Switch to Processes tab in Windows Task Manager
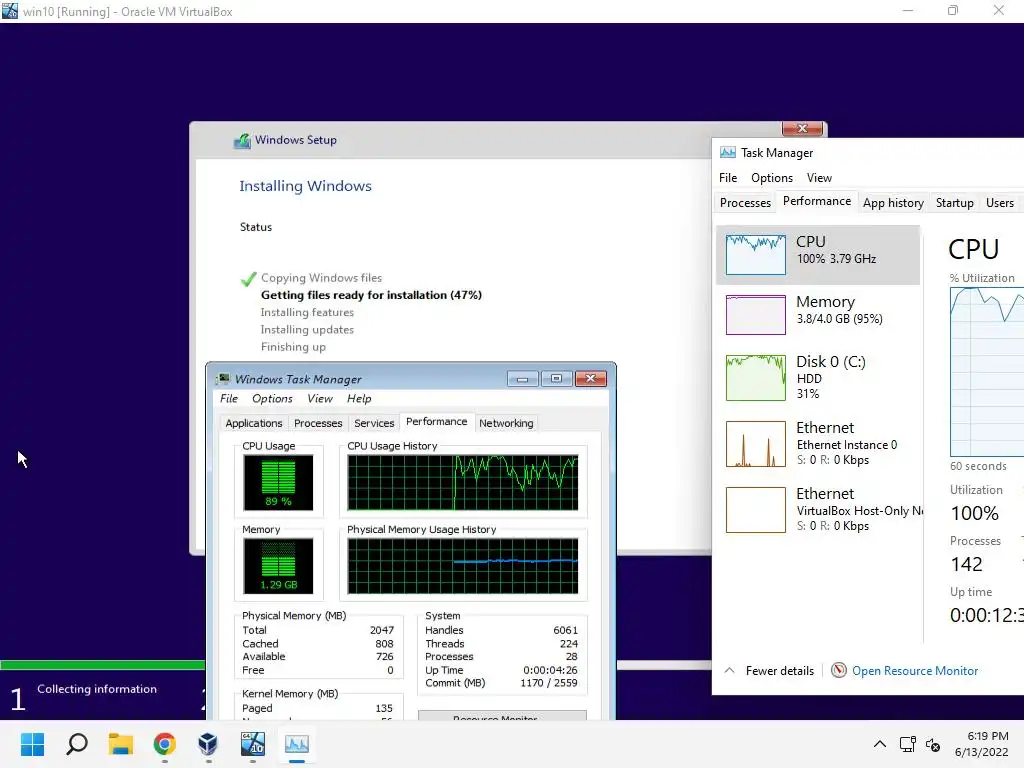The height and width of the screenshot is (768, 1024). coord(318,423)
